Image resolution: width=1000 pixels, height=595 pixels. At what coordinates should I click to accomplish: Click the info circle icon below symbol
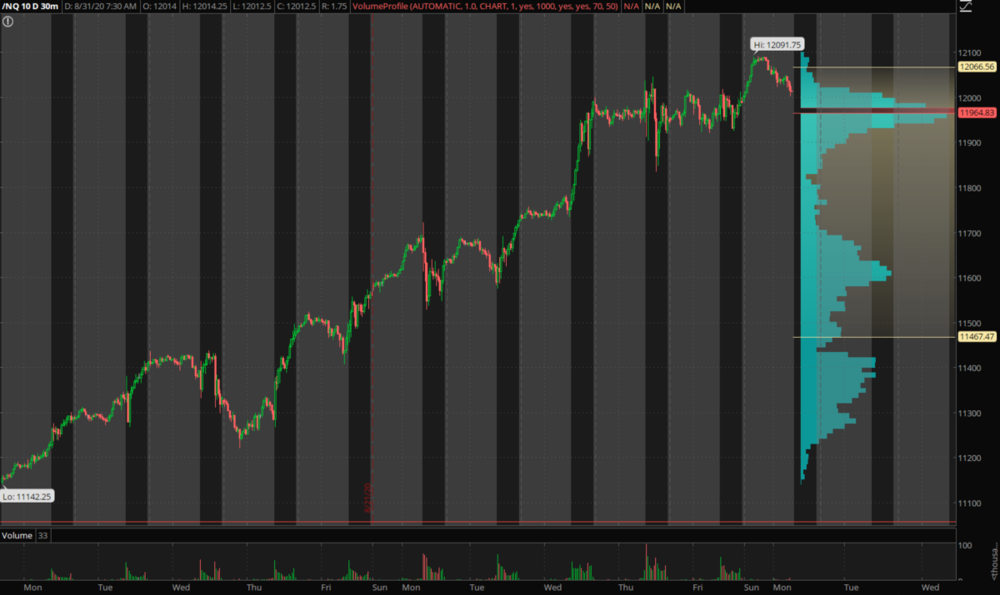(x=8, y=21)
